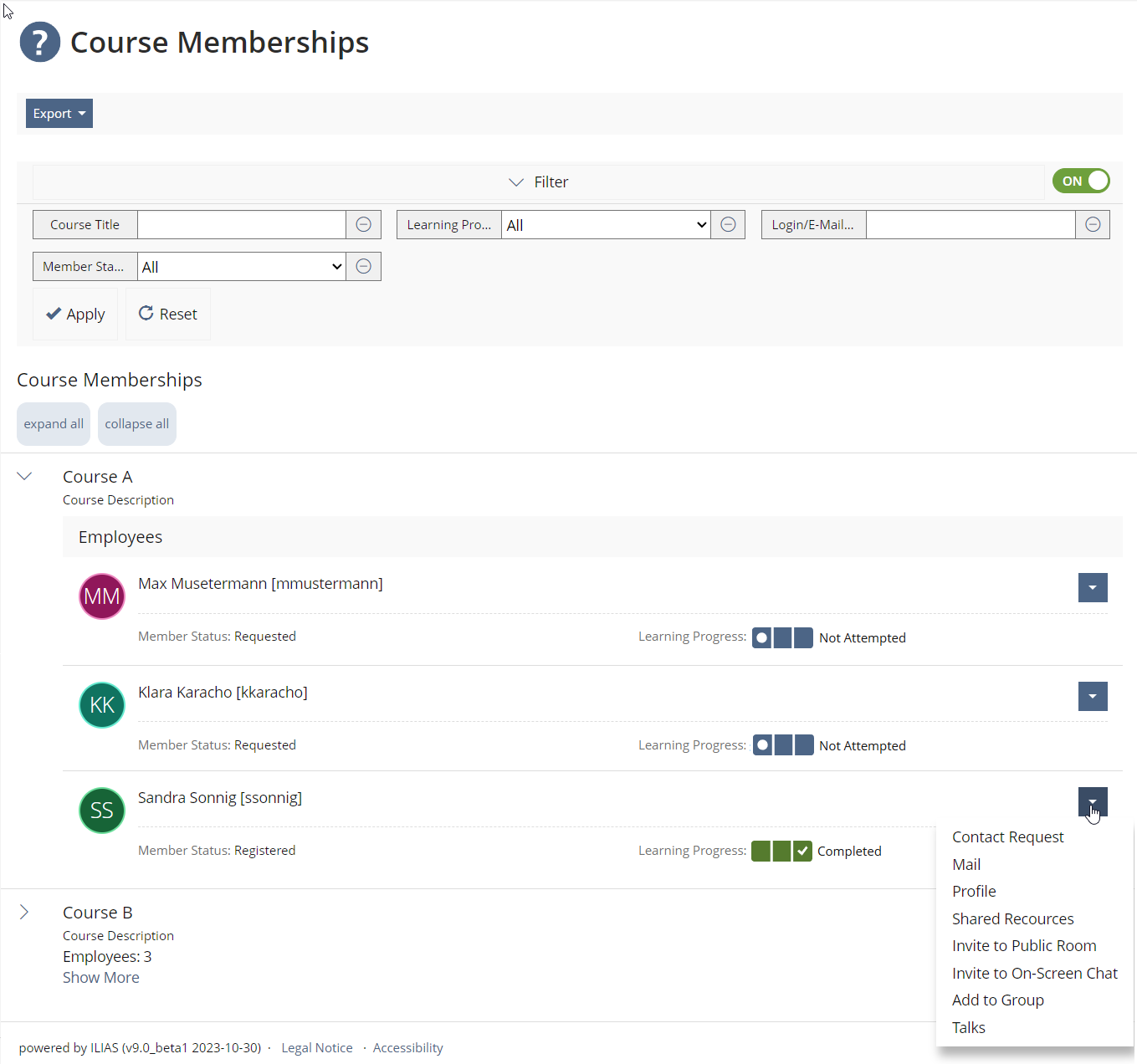
Task: Open actions dropdown for Max Musetermann
Action: (x=1092, y=588)
